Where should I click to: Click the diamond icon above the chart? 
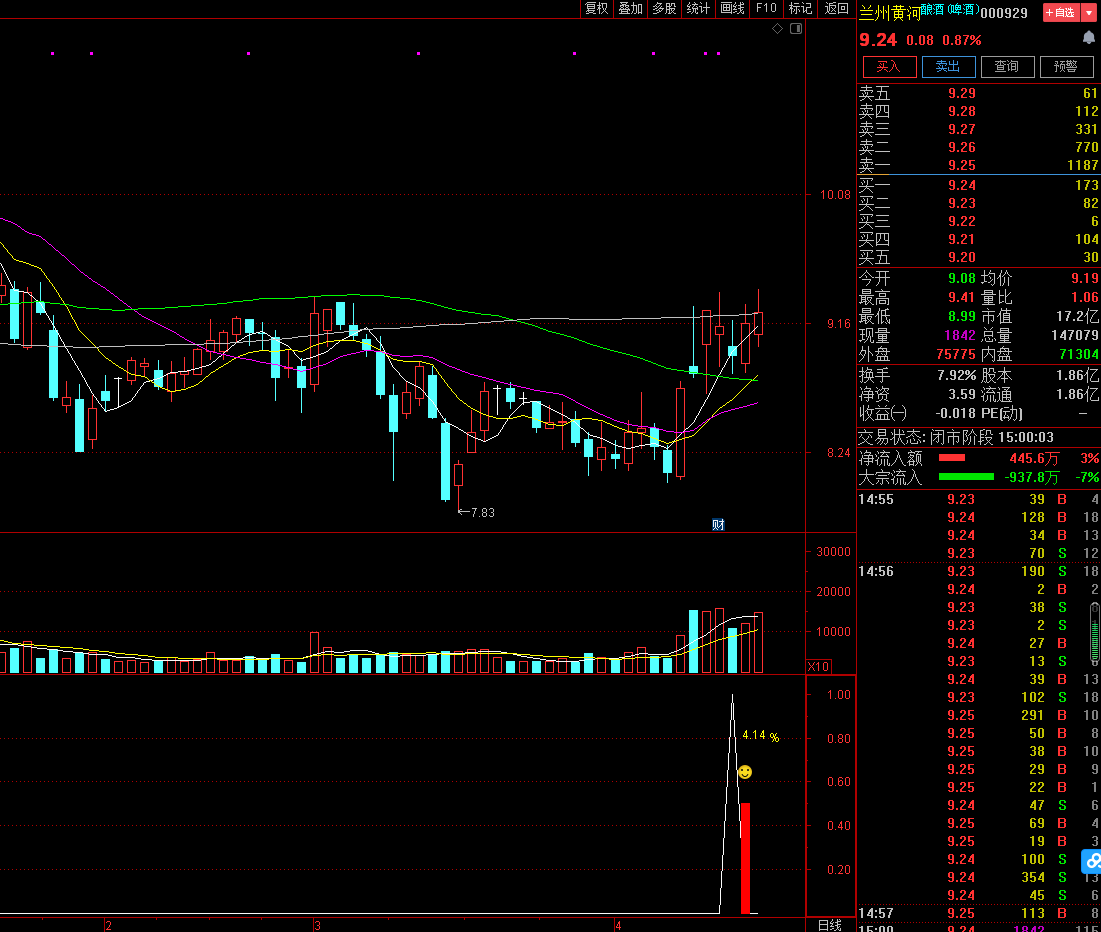(x=777, y=29)
